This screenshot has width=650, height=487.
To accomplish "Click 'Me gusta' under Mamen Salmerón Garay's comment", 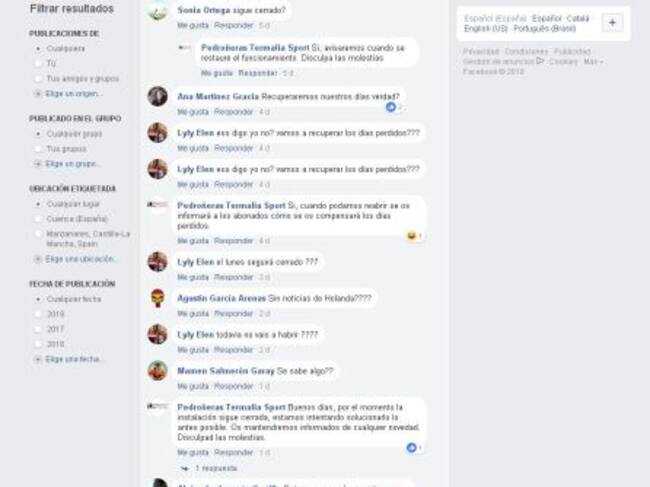I will [x=193, y=386].
